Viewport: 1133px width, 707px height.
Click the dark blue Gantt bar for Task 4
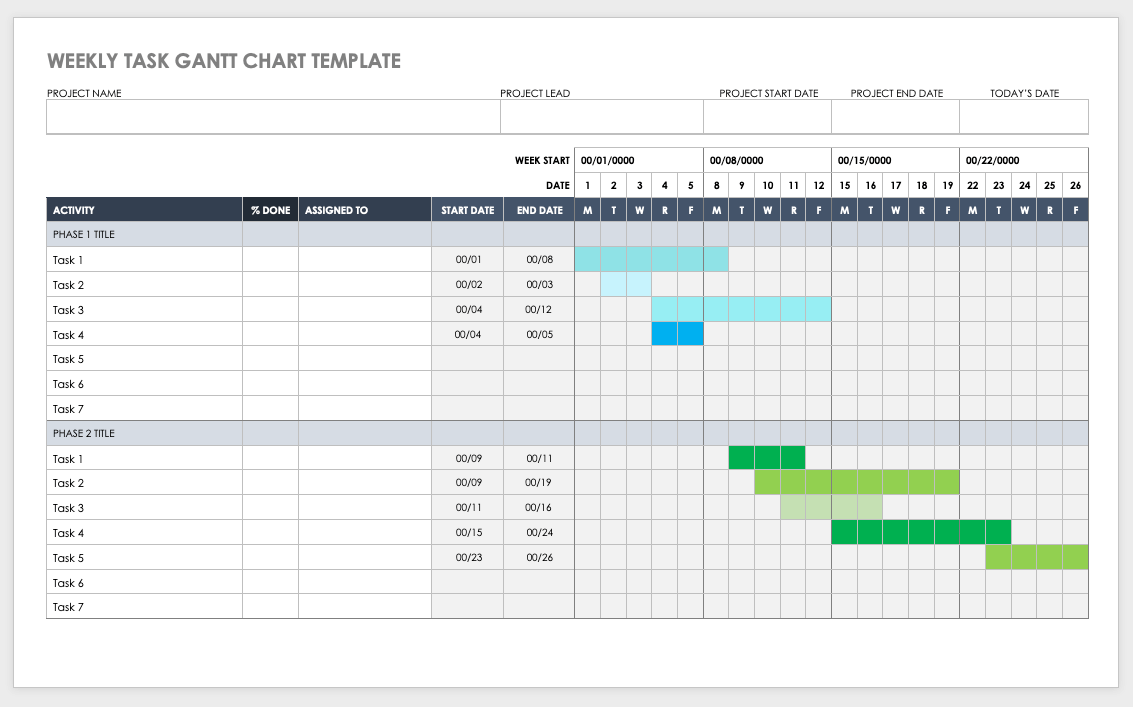click(678, 334)
